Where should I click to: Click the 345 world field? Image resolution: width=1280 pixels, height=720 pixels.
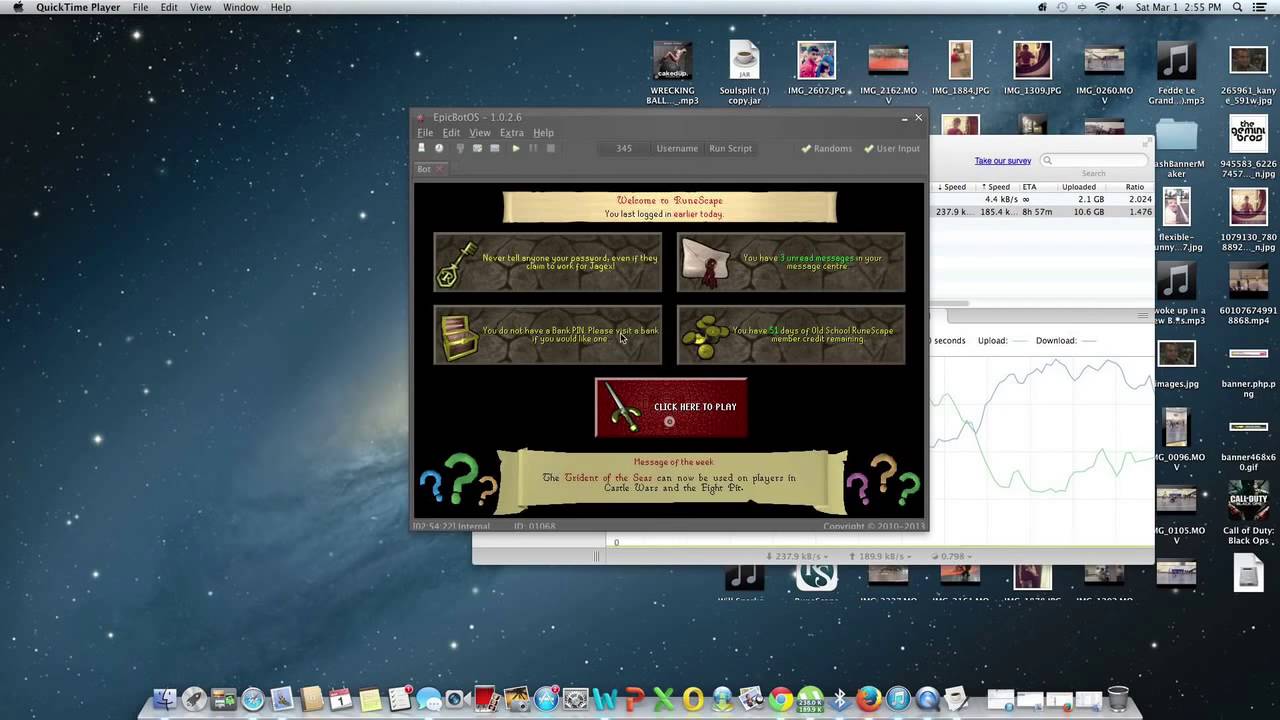[x=623, y=148]
